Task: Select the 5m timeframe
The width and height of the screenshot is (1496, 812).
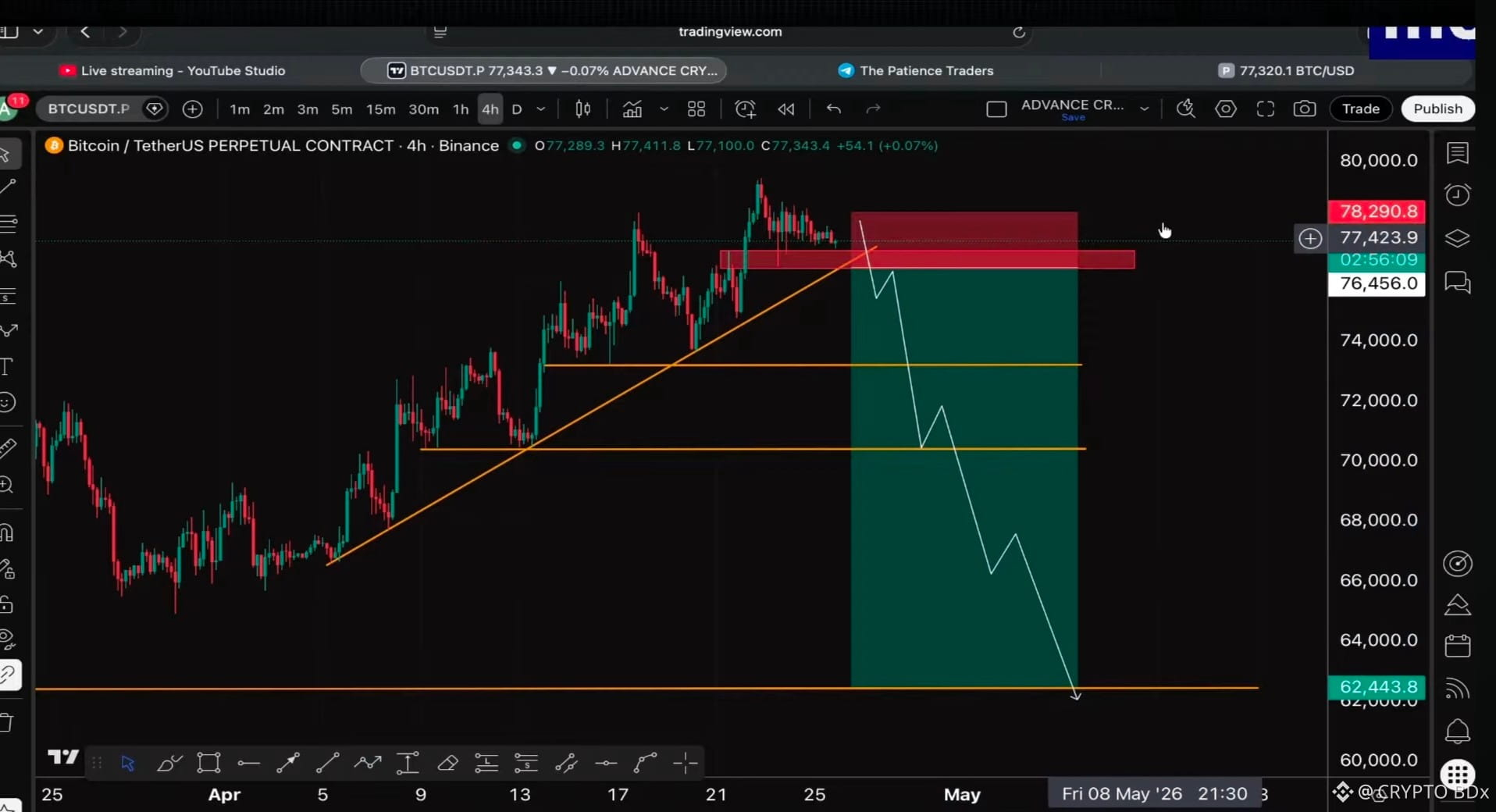Action: (x=342, y=109)
